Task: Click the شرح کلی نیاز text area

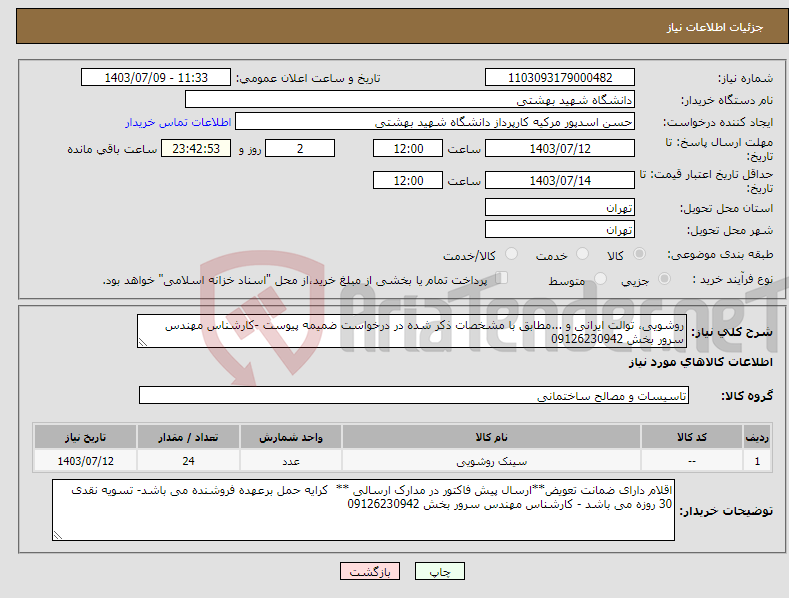Action: pos(412,331)
